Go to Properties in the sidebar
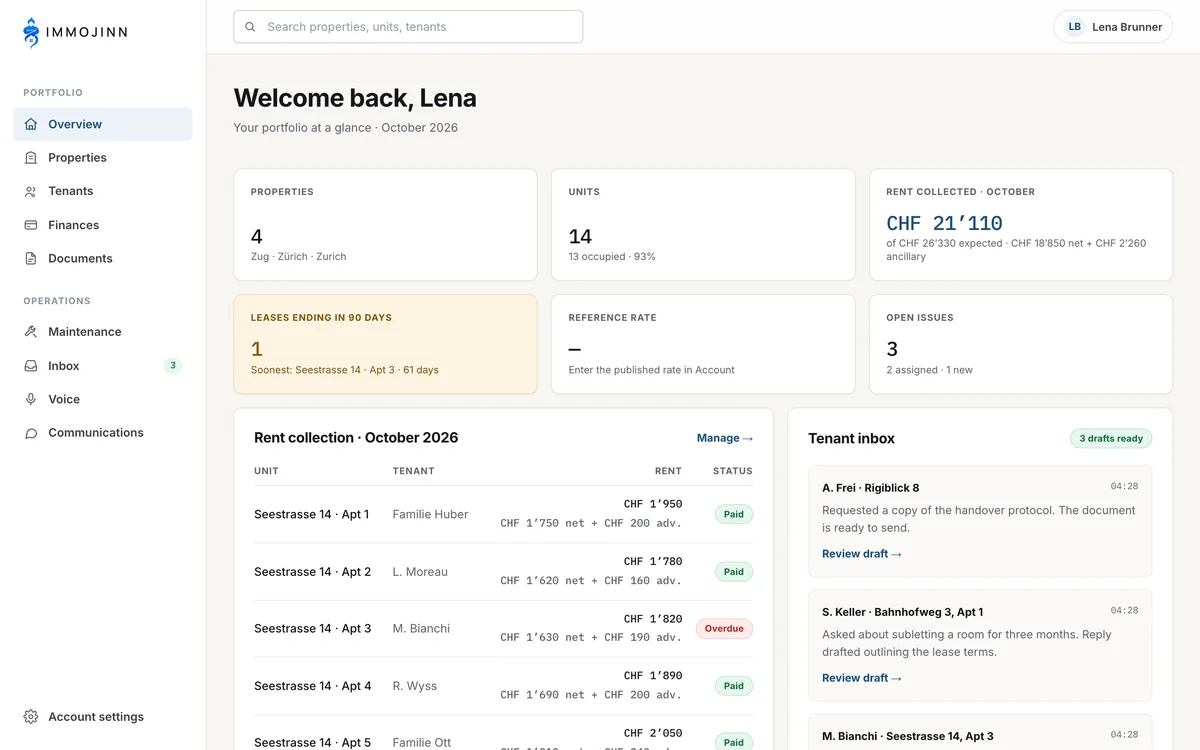Image resolution: width=1200 pixels, height=750 pixels. tap(102, 158)
